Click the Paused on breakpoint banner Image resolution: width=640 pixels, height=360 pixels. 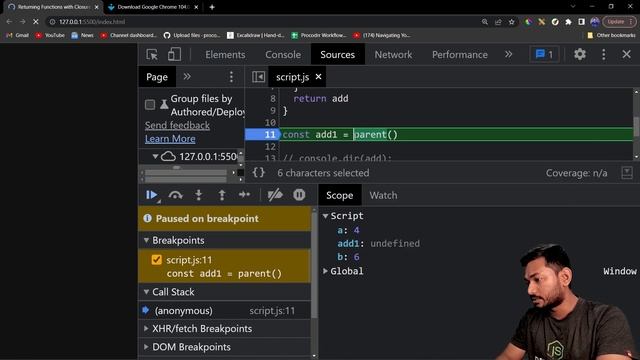[x=224, y=218]
